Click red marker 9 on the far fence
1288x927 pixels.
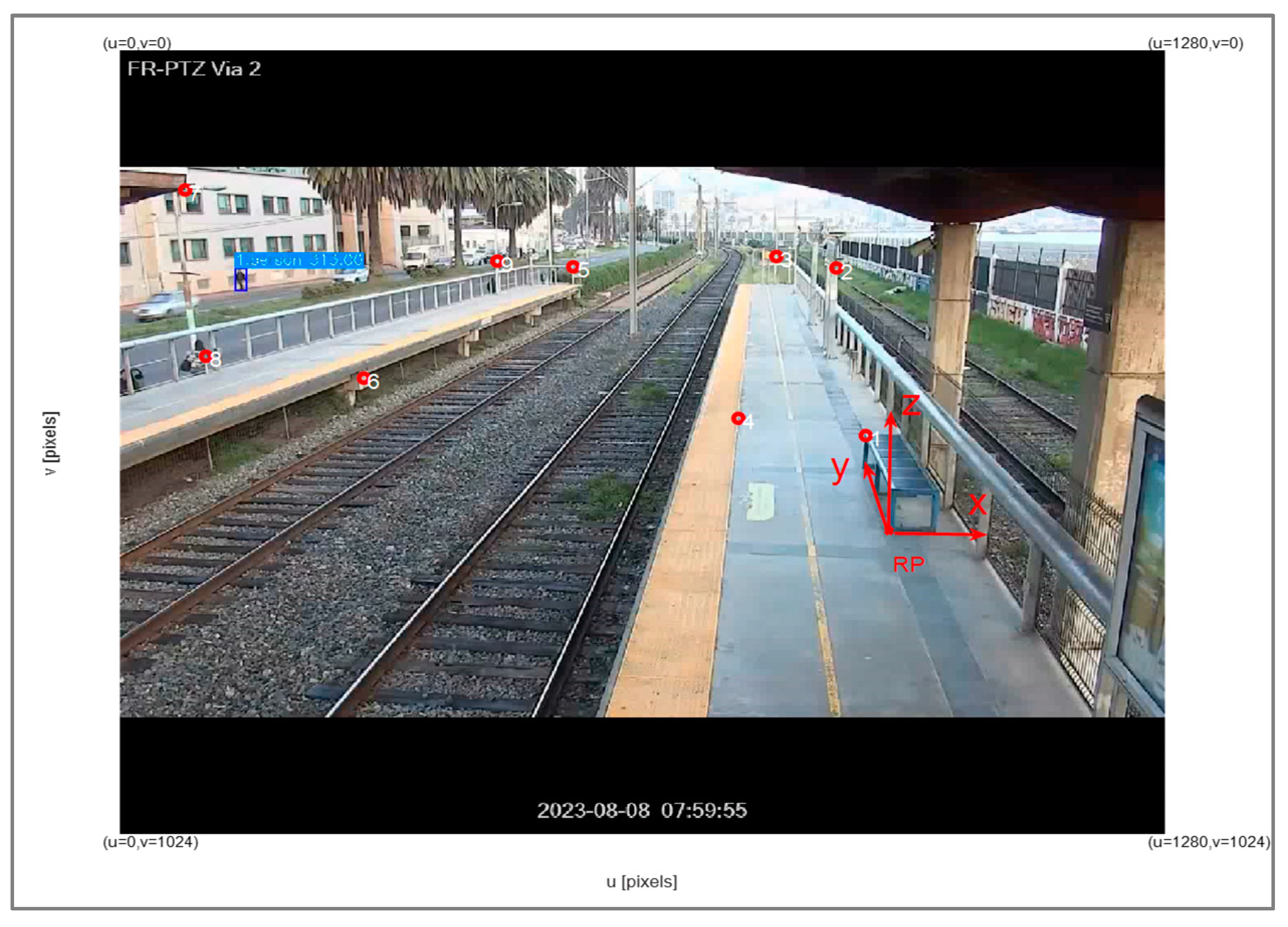click(x=497, y=261)
